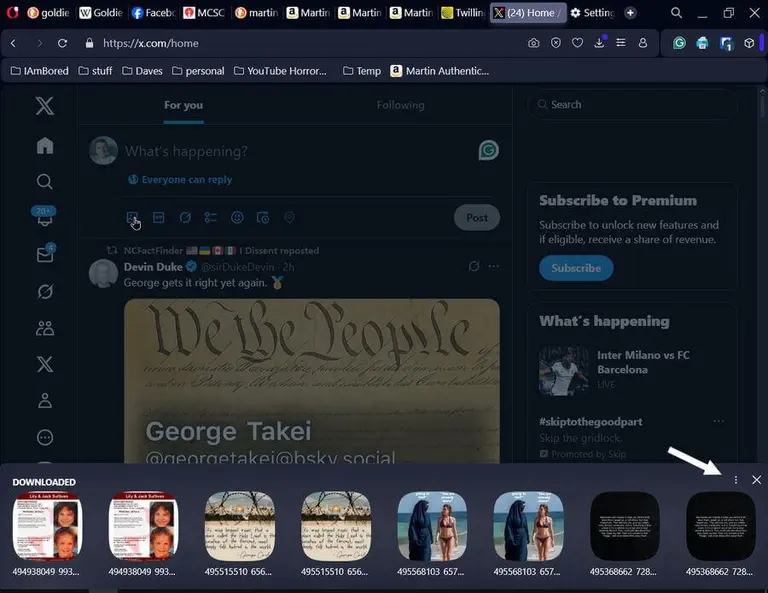Open Devin Duke profile name
This screenshot has width=768, height=593.
click(x=153, y=267)
